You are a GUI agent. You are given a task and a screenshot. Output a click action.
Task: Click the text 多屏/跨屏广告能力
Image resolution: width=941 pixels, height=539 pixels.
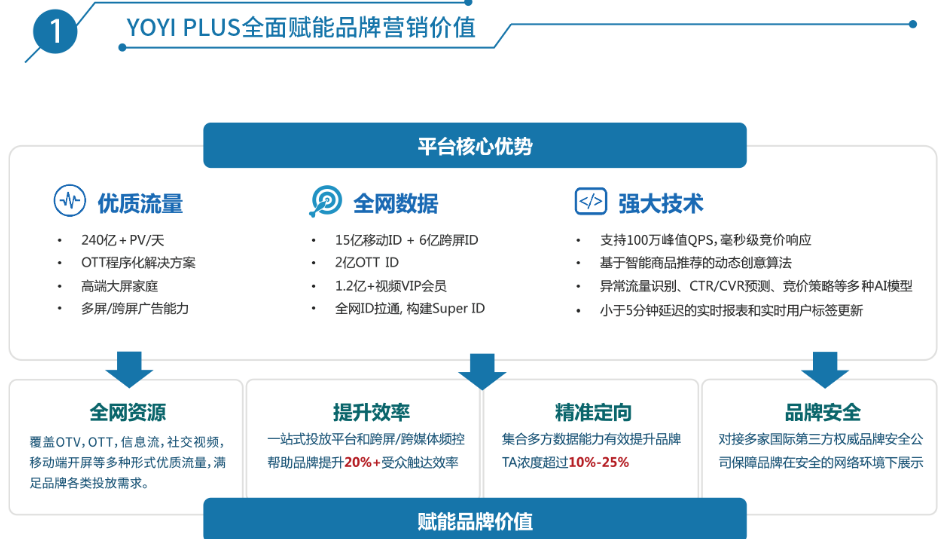click(135, 309)
